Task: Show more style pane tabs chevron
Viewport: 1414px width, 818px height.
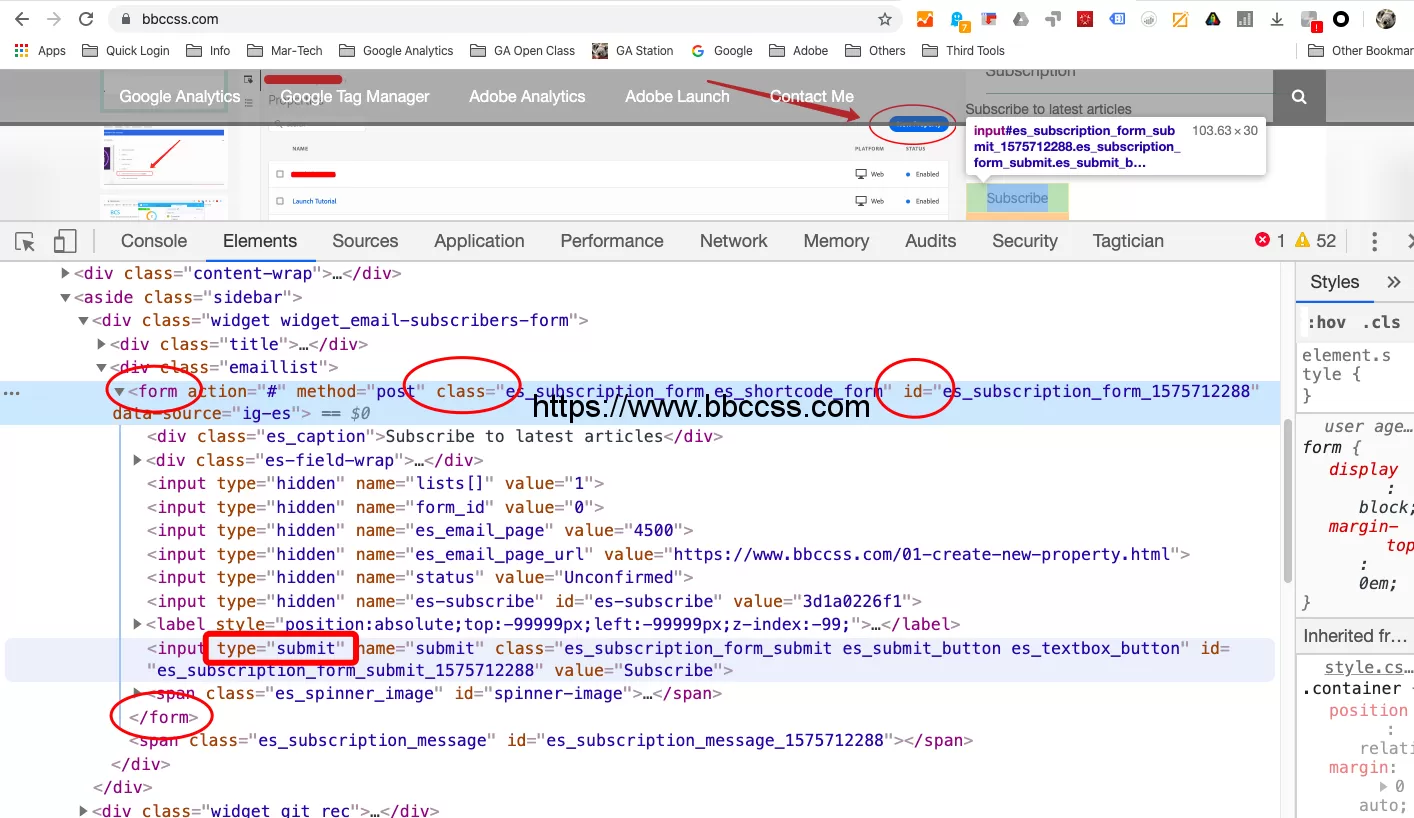Action: point(1394,282)
